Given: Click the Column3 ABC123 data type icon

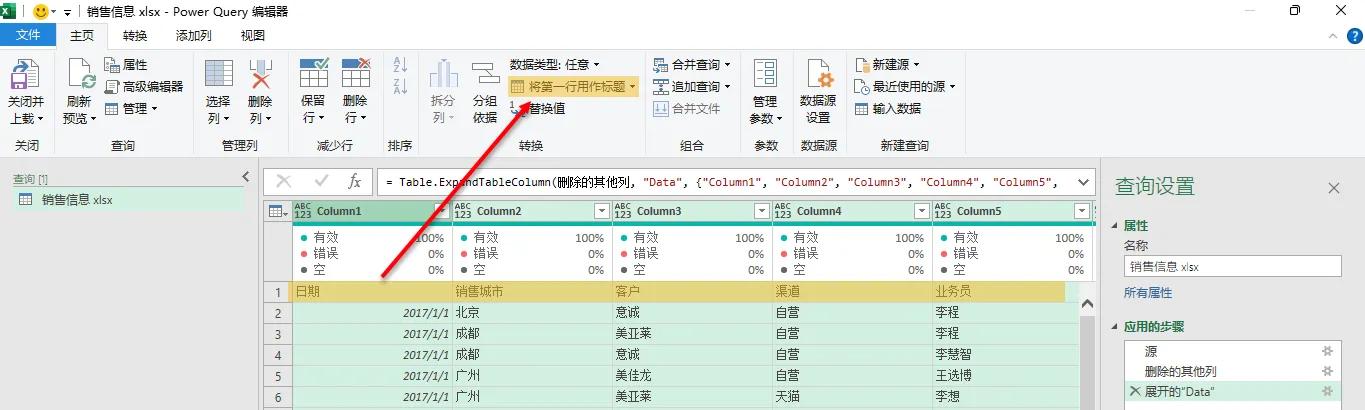Looking at the screenshot, I should click(x=623, y=211).
